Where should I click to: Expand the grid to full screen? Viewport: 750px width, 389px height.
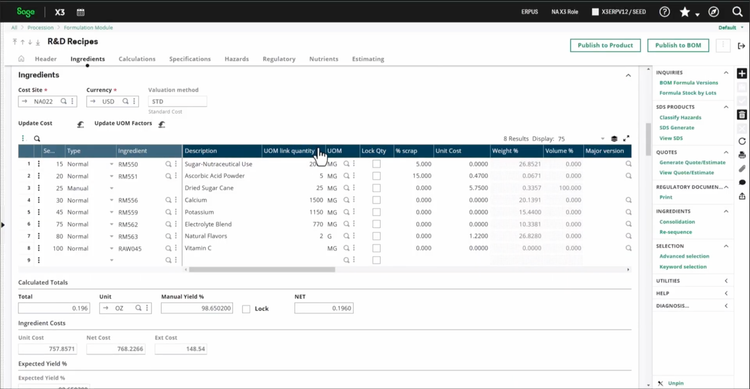pos(626,139)
